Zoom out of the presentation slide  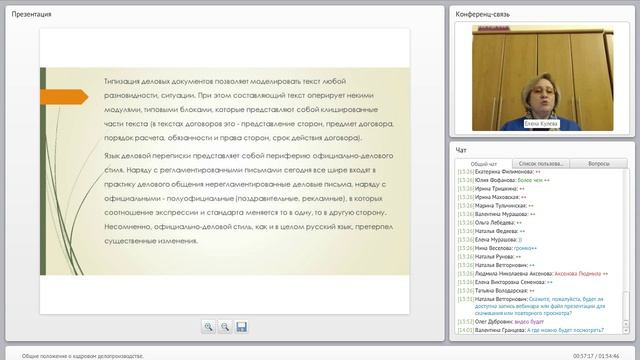tap(225, 327)
